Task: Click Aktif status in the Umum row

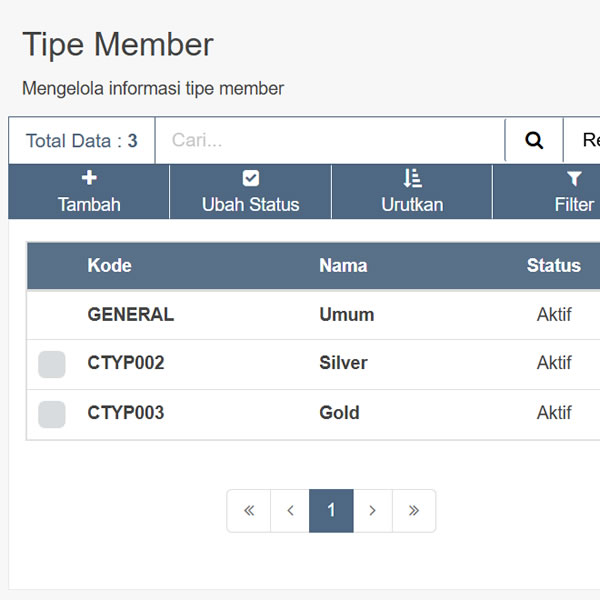Action: [554, 315]
